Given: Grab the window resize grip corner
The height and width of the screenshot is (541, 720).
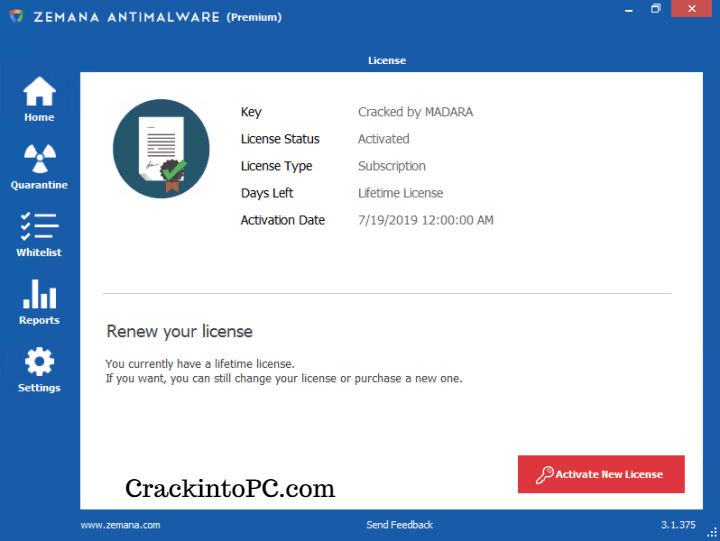Looking at the screenshot, I should coord(712,533).
